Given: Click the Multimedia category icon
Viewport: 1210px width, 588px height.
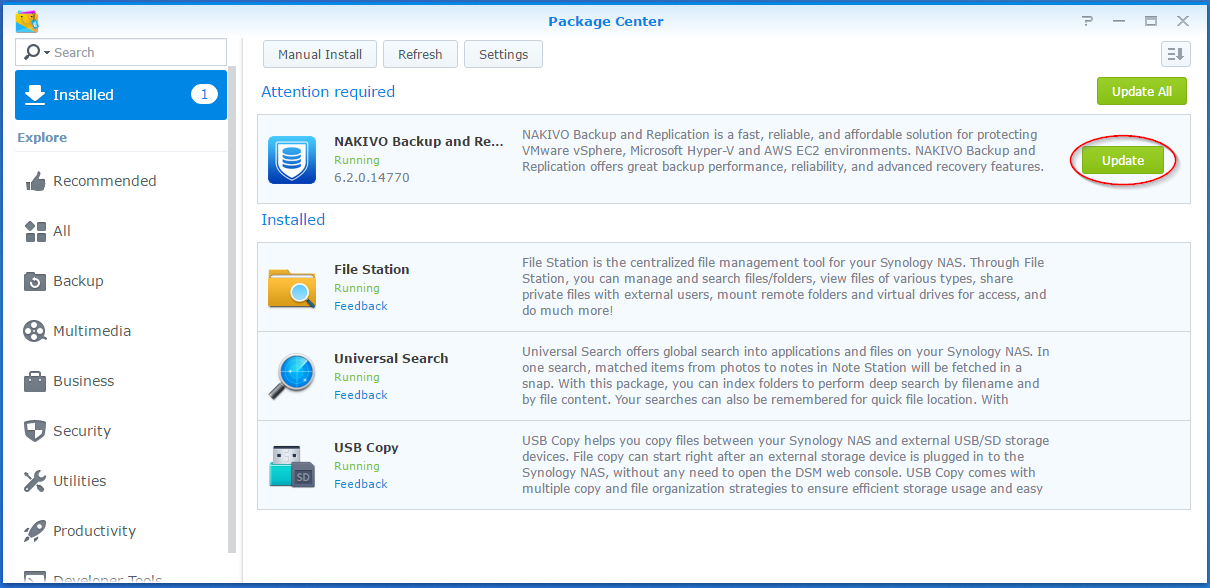Looking at the screenshot, I should pyautogui.click(x=35, y=331).
